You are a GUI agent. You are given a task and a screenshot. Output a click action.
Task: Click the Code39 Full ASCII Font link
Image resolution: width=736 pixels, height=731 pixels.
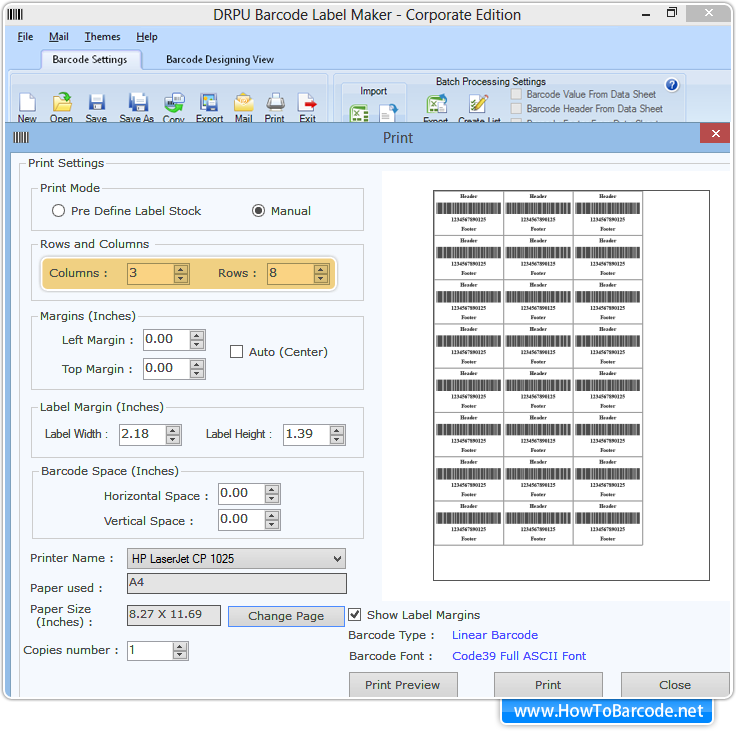coord(519,656)
